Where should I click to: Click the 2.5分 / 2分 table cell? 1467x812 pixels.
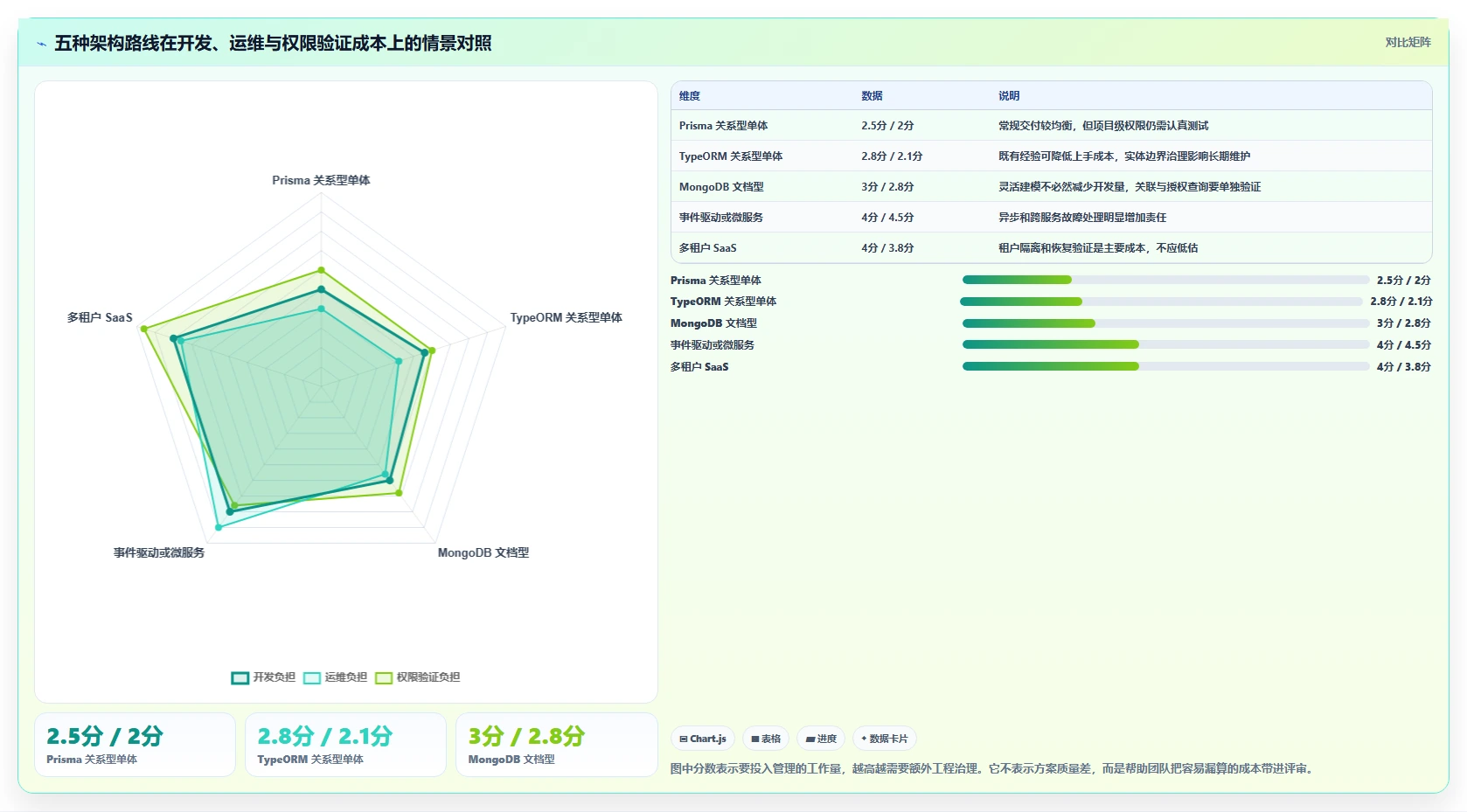point(887,126)
